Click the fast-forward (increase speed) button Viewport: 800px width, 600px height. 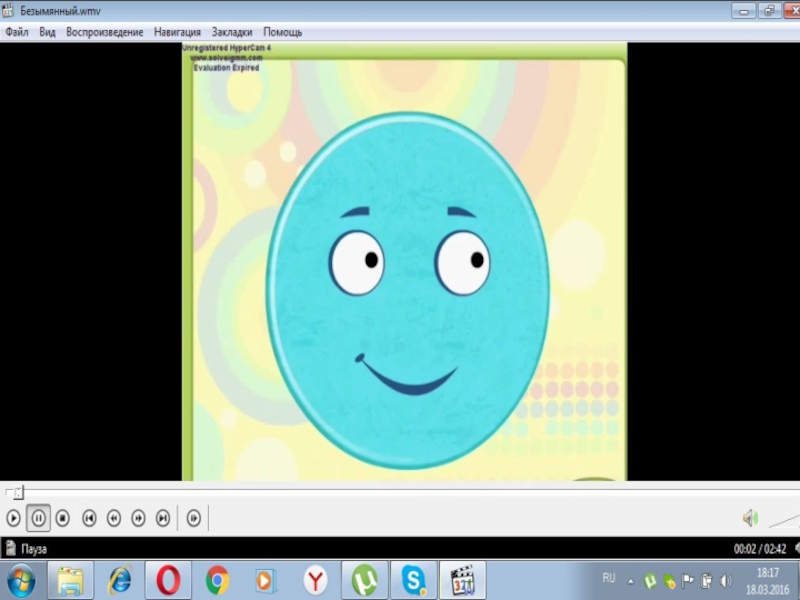pos(138,518)
